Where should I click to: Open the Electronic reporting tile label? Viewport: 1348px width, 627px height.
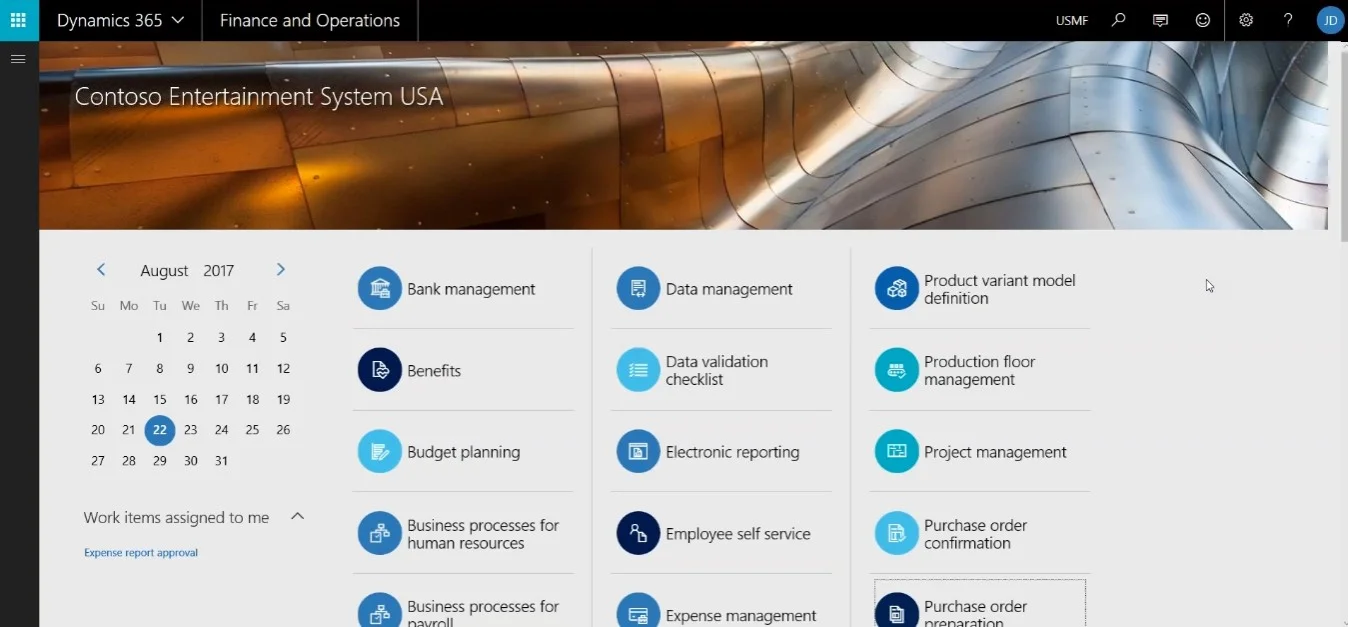(x=733, y=452)
